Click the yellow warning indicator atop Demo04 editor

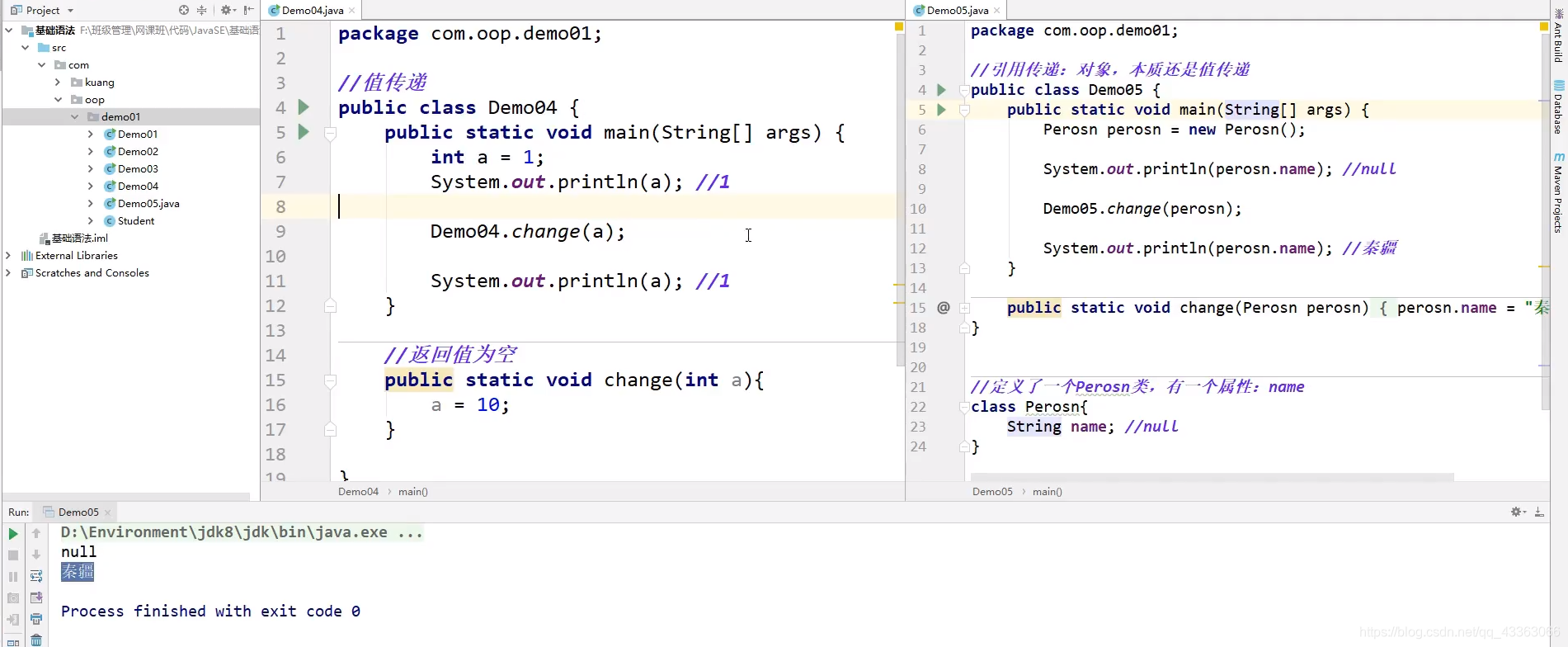tap(899, 27)
